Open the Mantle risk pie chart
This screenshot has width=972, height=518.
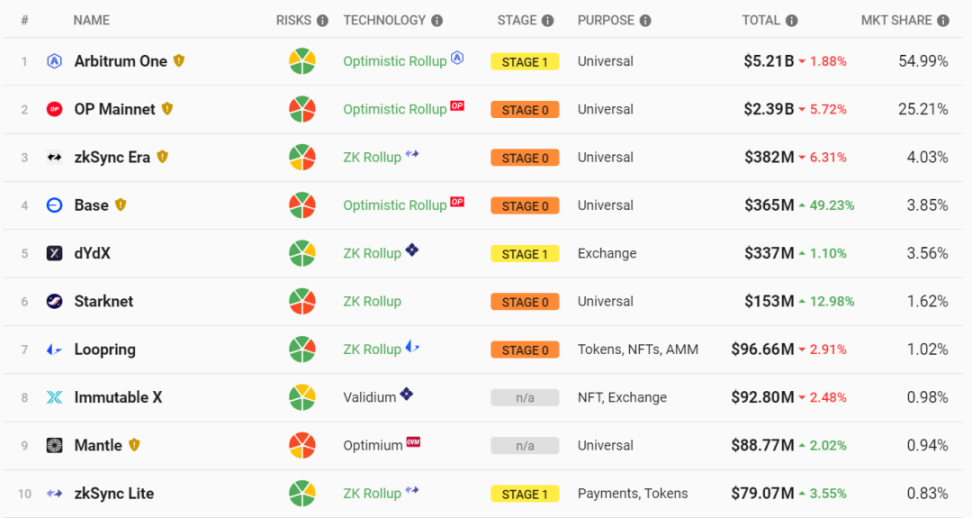[303, 446]
